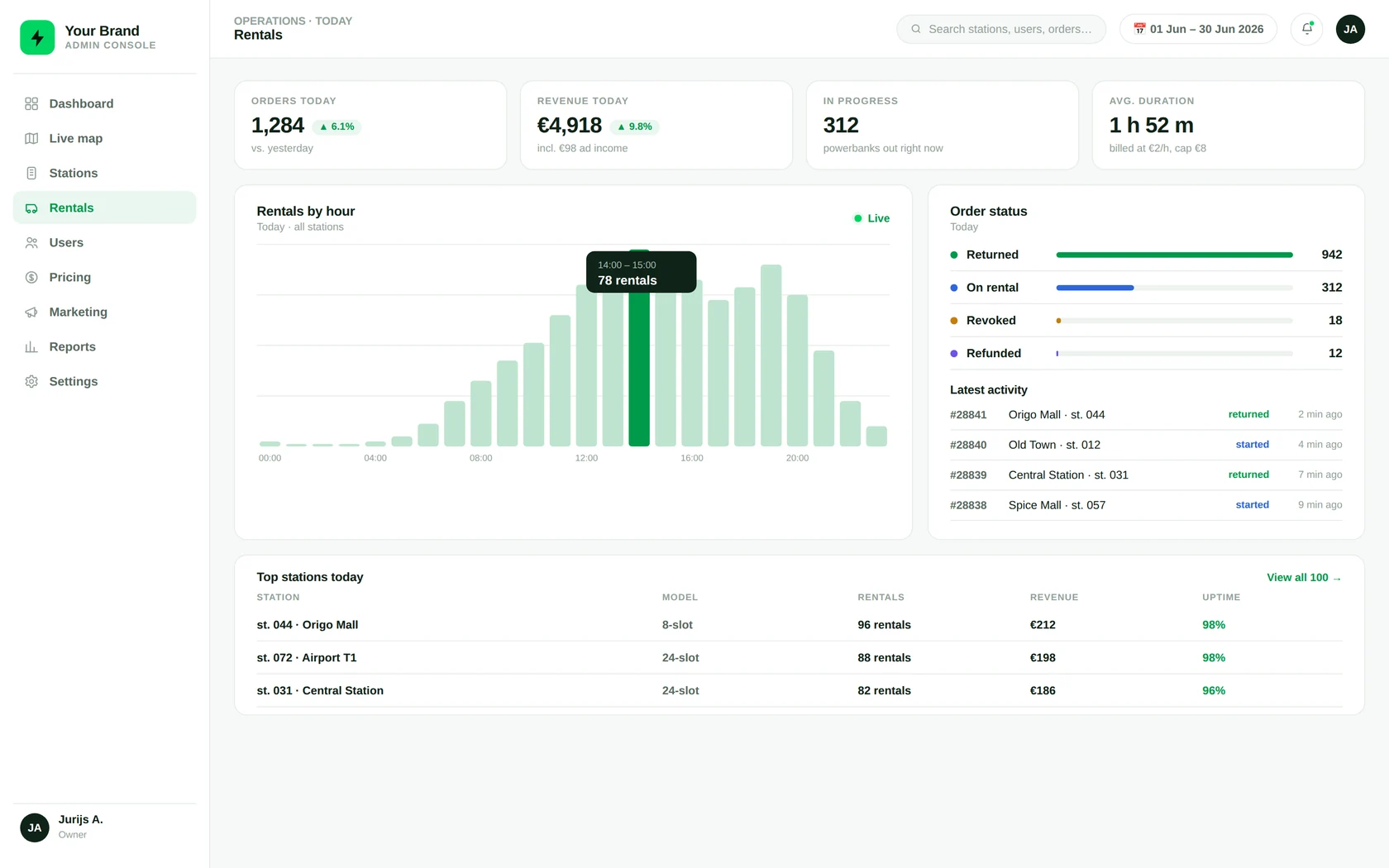Follow the View all 100 link
This screenshot has width=1389, height=868.
pyautogui.click(x=1304, y=577)
